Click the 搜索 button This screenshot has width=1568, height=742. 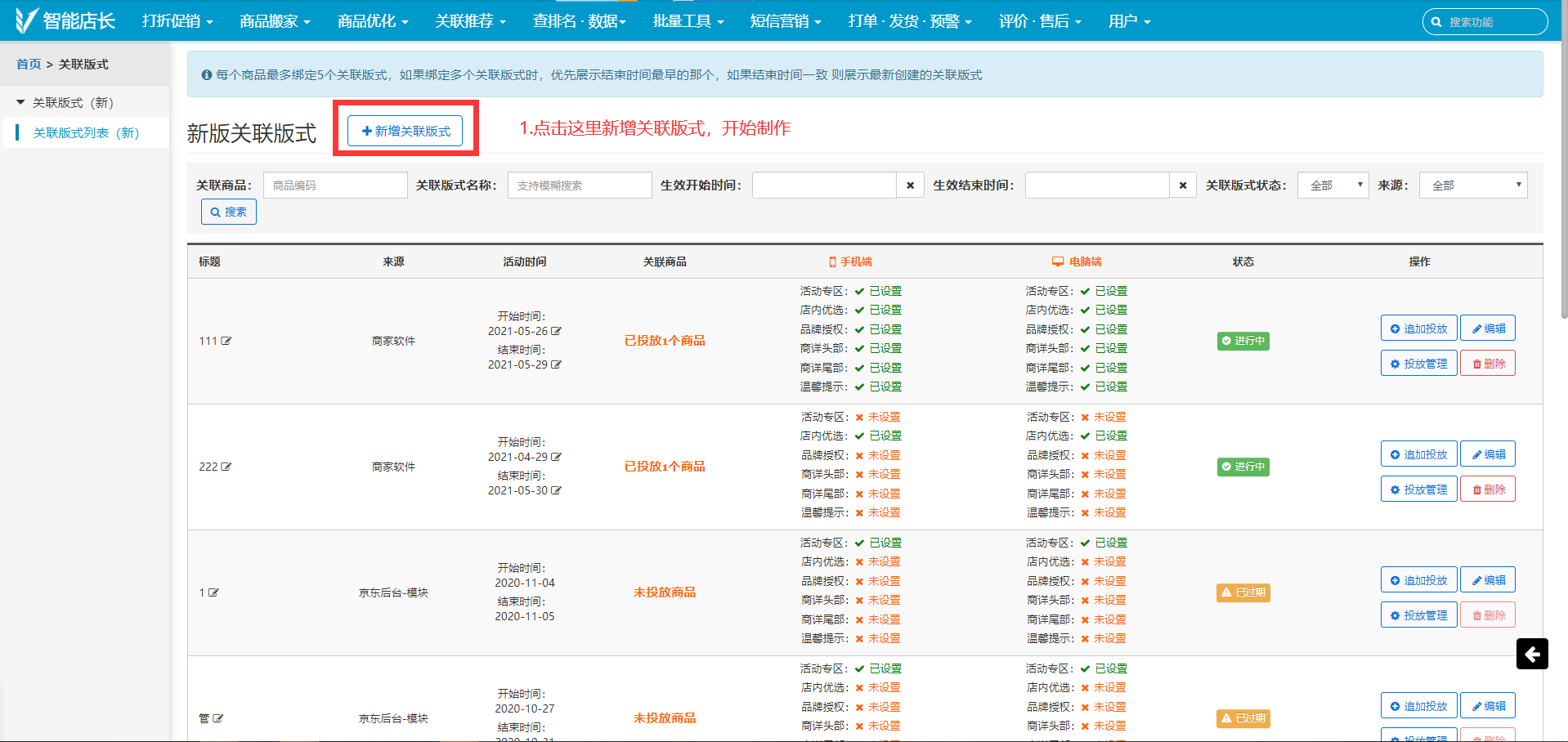229,212
